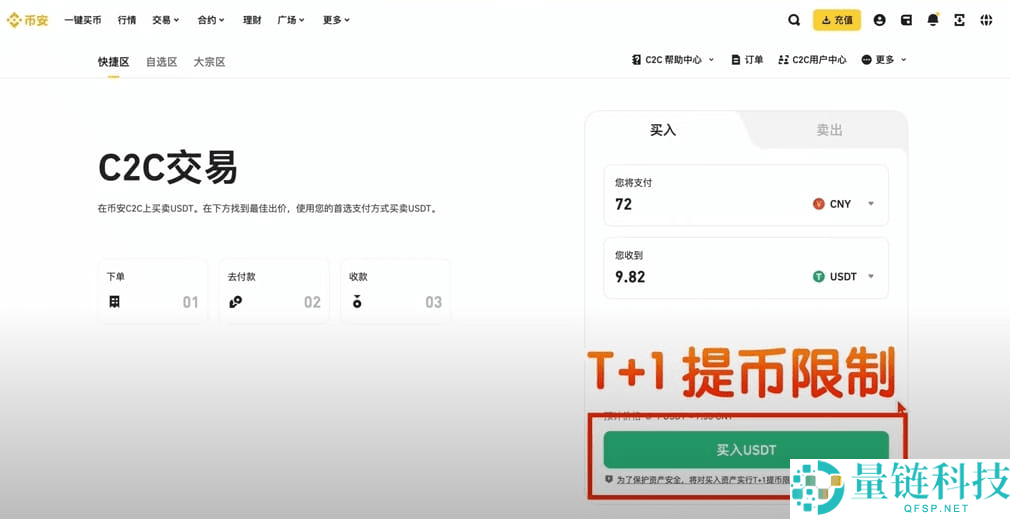Screen dimensions: 1010x519
Task: Click the C2C用户中心 users icon
Action: click(x=783, y=60)
